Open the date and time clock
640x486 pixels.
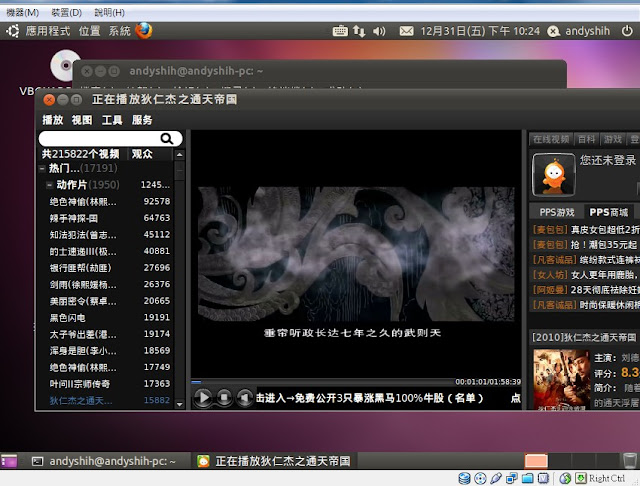pos(480,31)
